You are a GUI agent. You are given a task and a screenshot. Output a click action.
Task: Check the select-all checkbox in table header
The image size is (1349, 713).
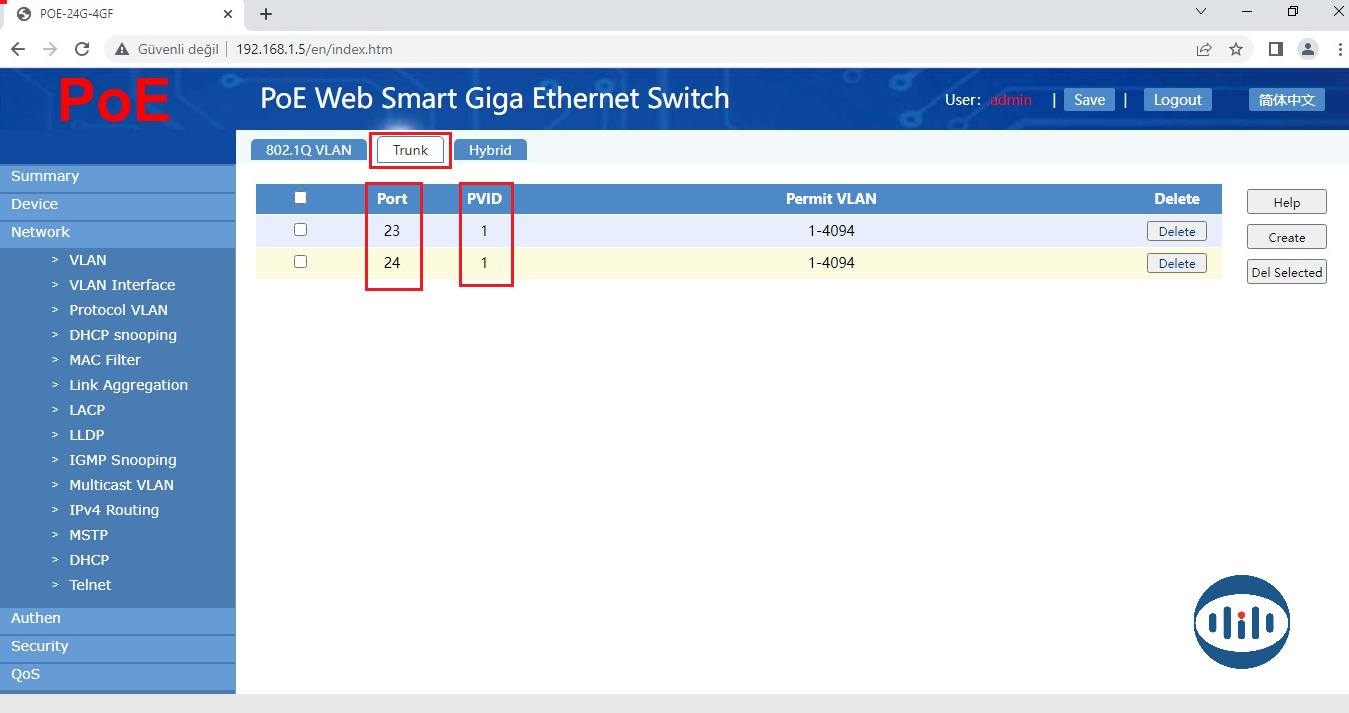[300, 198]
